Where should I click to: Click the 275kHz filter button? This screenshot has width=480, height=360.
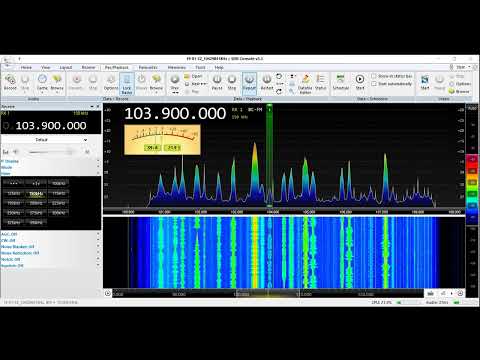[36, 213]
